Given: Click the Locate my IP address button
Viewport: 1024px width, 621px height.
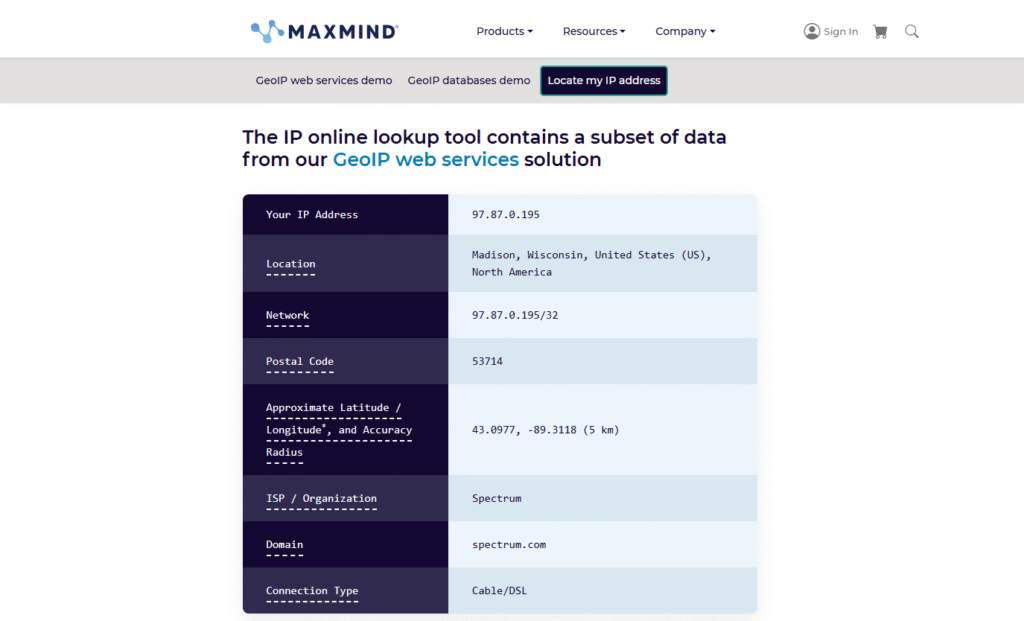Looking at the screenshot, I should pos(604,80).
